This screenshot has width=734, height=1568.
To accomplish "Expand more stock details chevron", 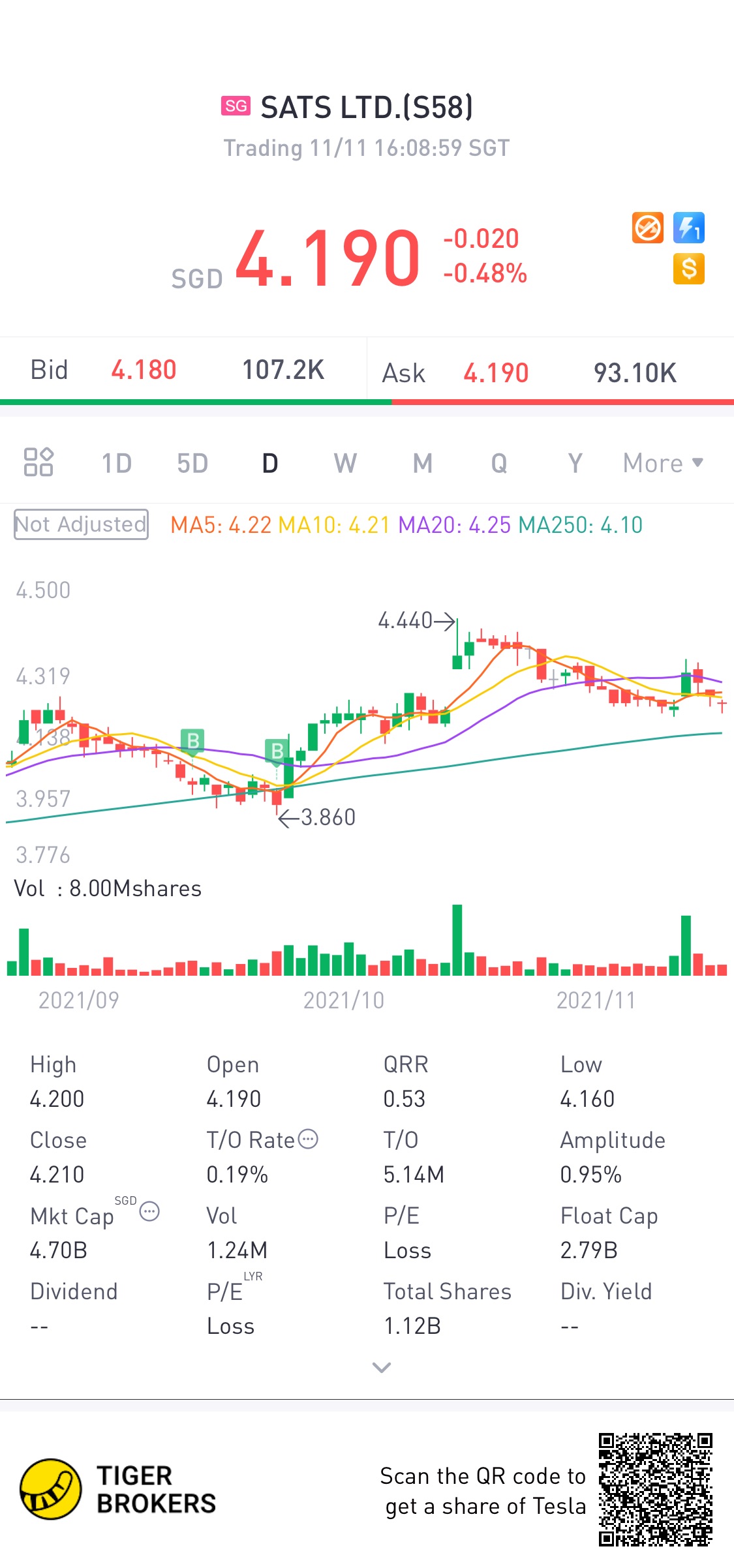I will [x=382, y=1367].
